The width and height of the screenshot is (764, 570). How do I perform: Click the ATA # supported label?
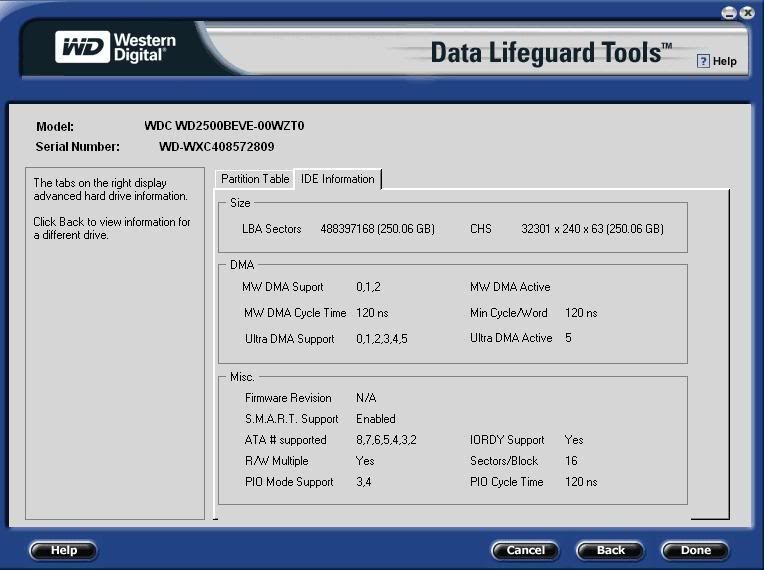(x=286, y=440)
